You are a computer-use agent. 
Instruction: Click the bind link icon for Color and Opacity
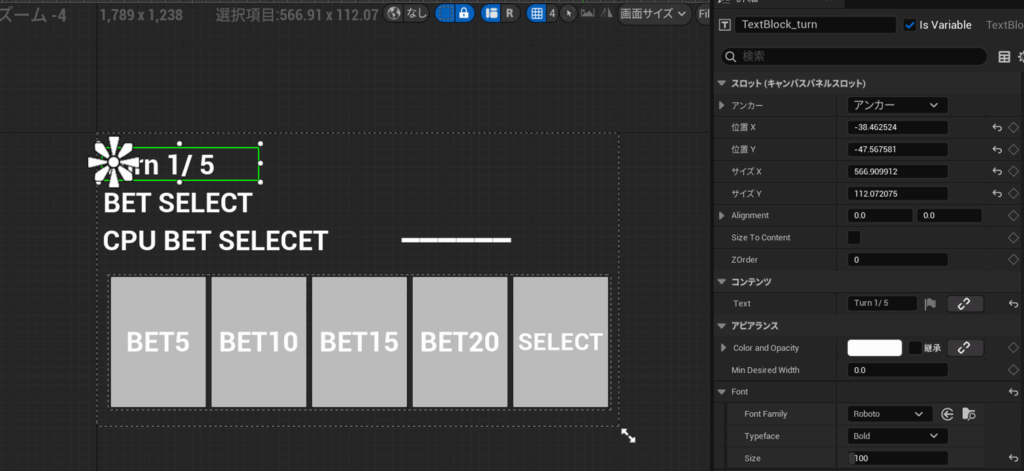963,348
